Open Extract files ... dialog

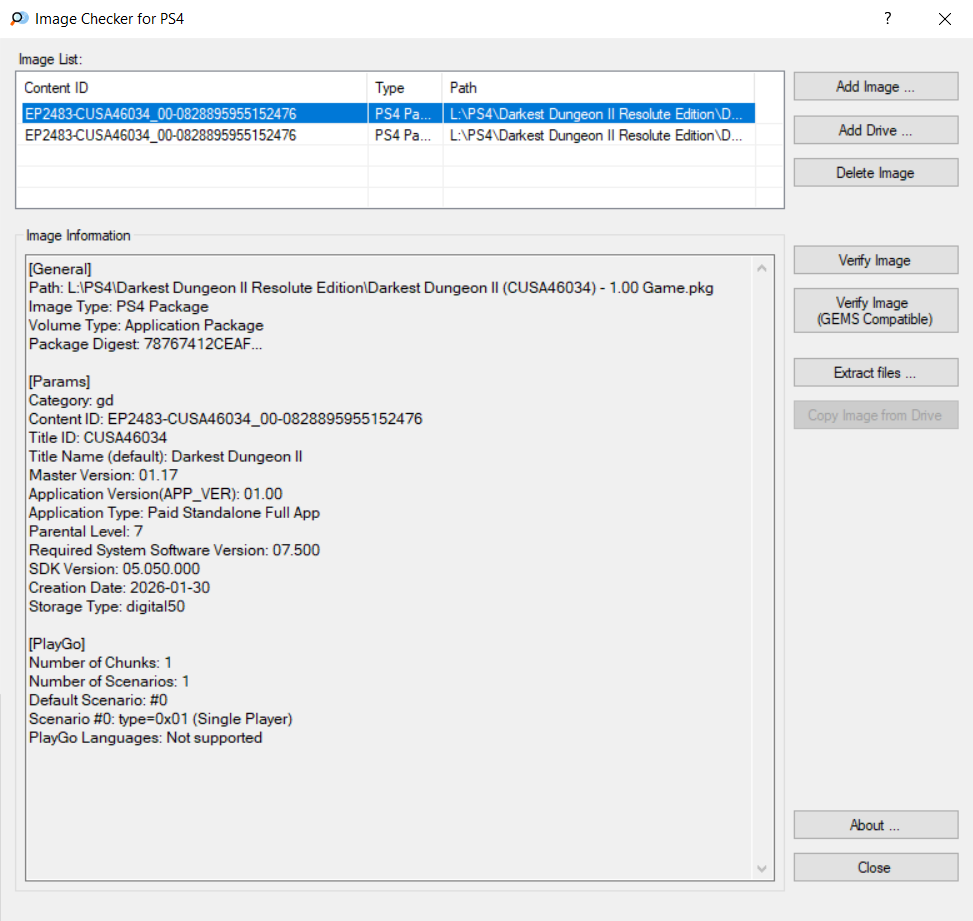[x=875, y=373]
